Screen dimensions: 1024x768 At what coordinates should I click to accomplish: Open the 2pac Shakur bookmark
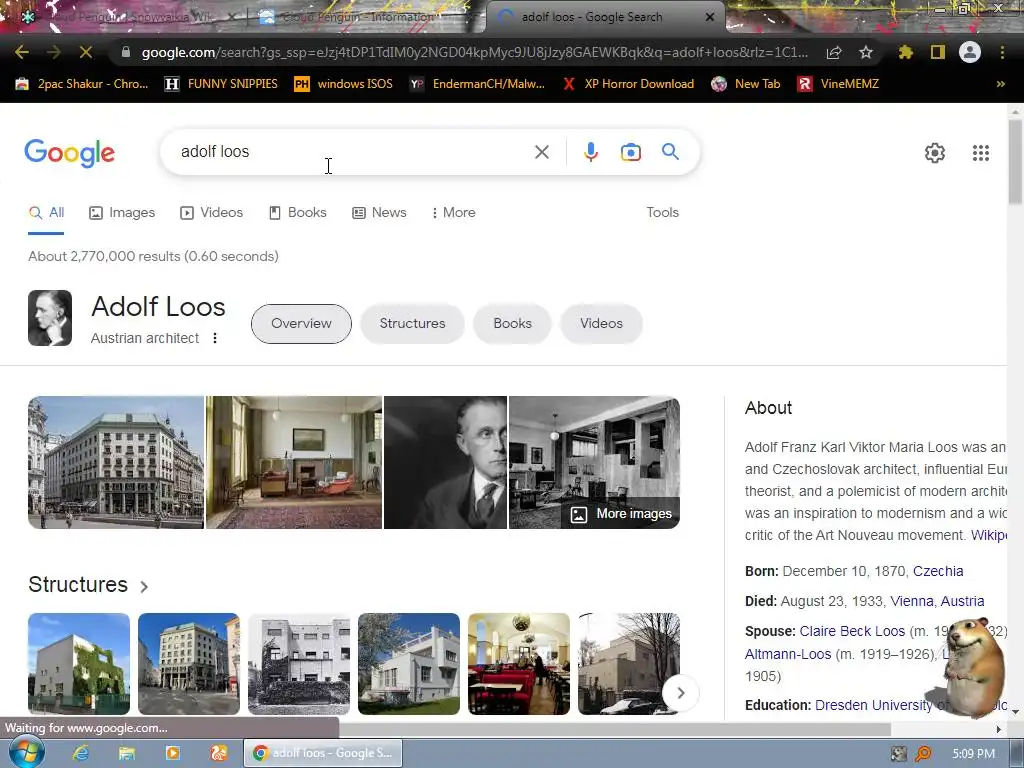coord(82,84)
